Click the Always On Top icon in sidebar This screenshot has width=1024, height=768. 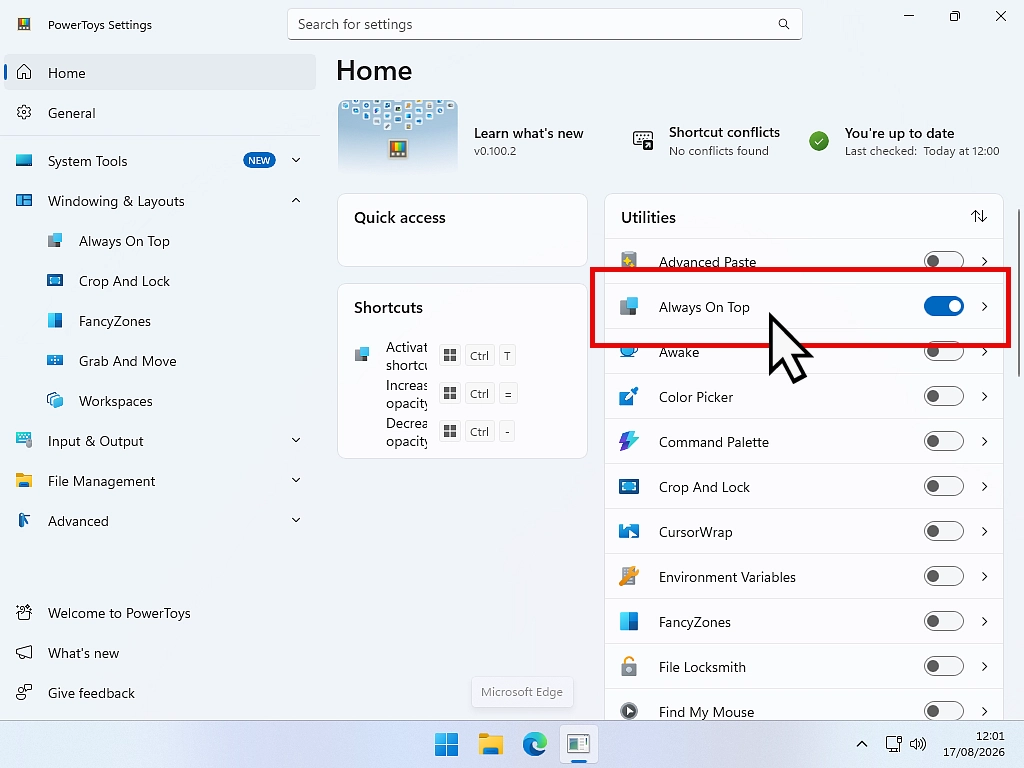pos(55,241)
